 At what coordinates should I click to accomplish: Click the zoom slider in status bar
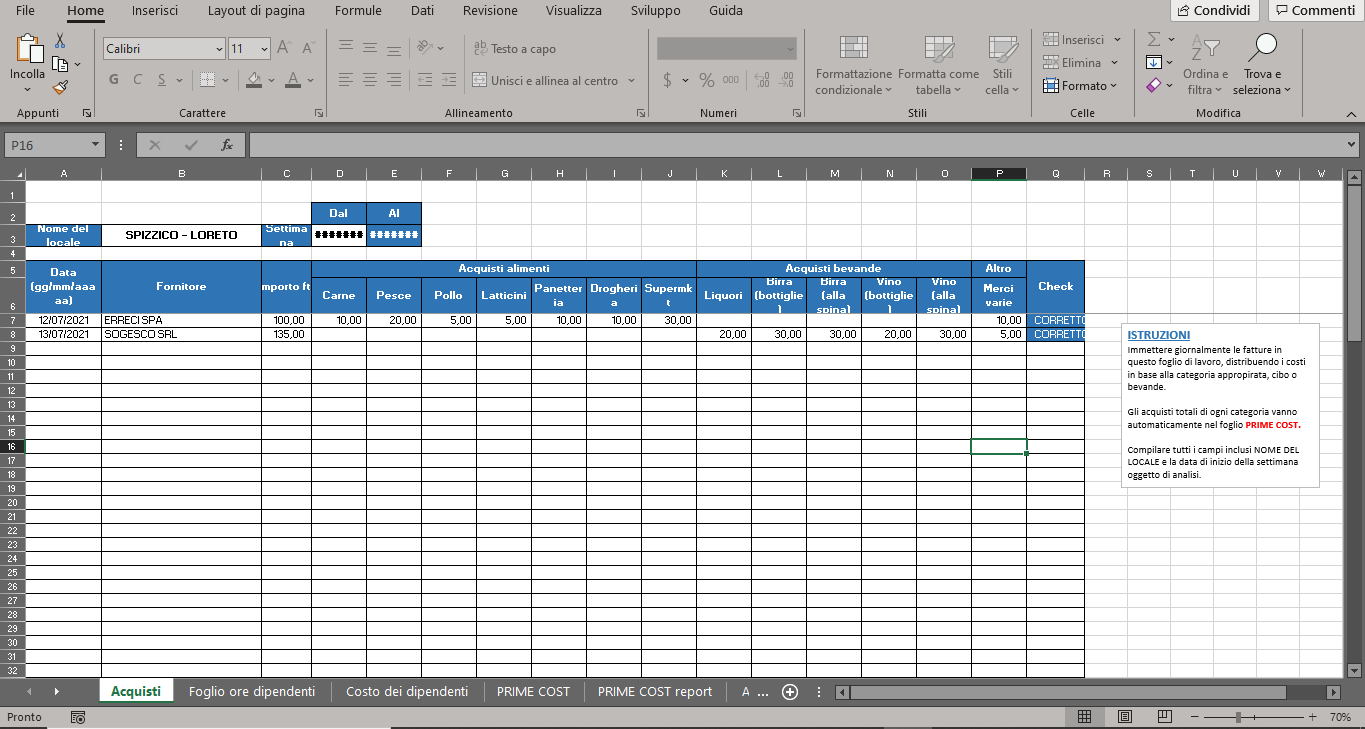(1238, 717)
